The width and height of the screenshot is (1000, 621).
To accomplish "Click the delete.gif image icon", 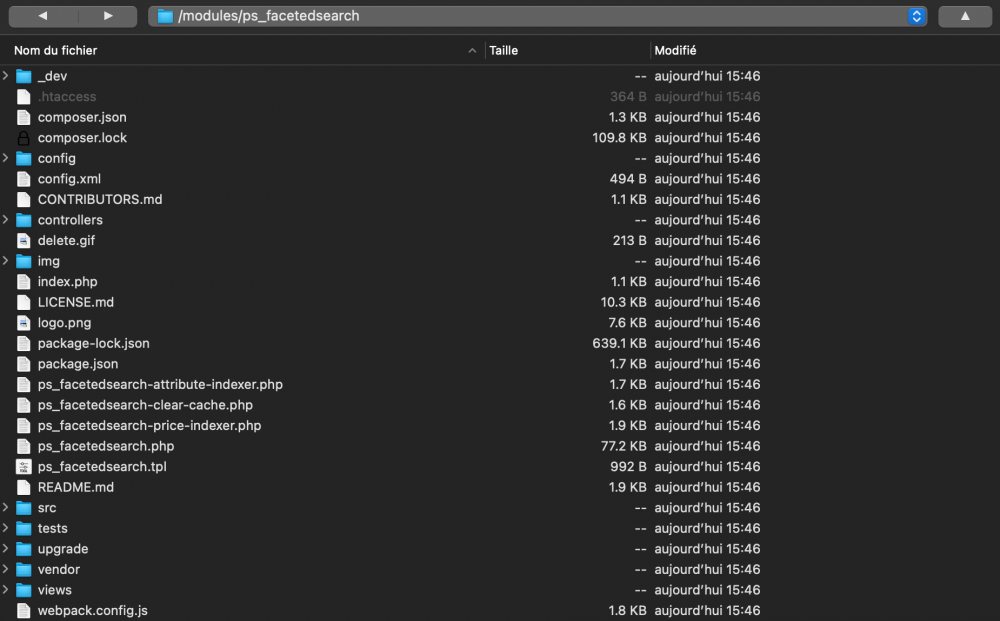I will click(x=24, y=240).
